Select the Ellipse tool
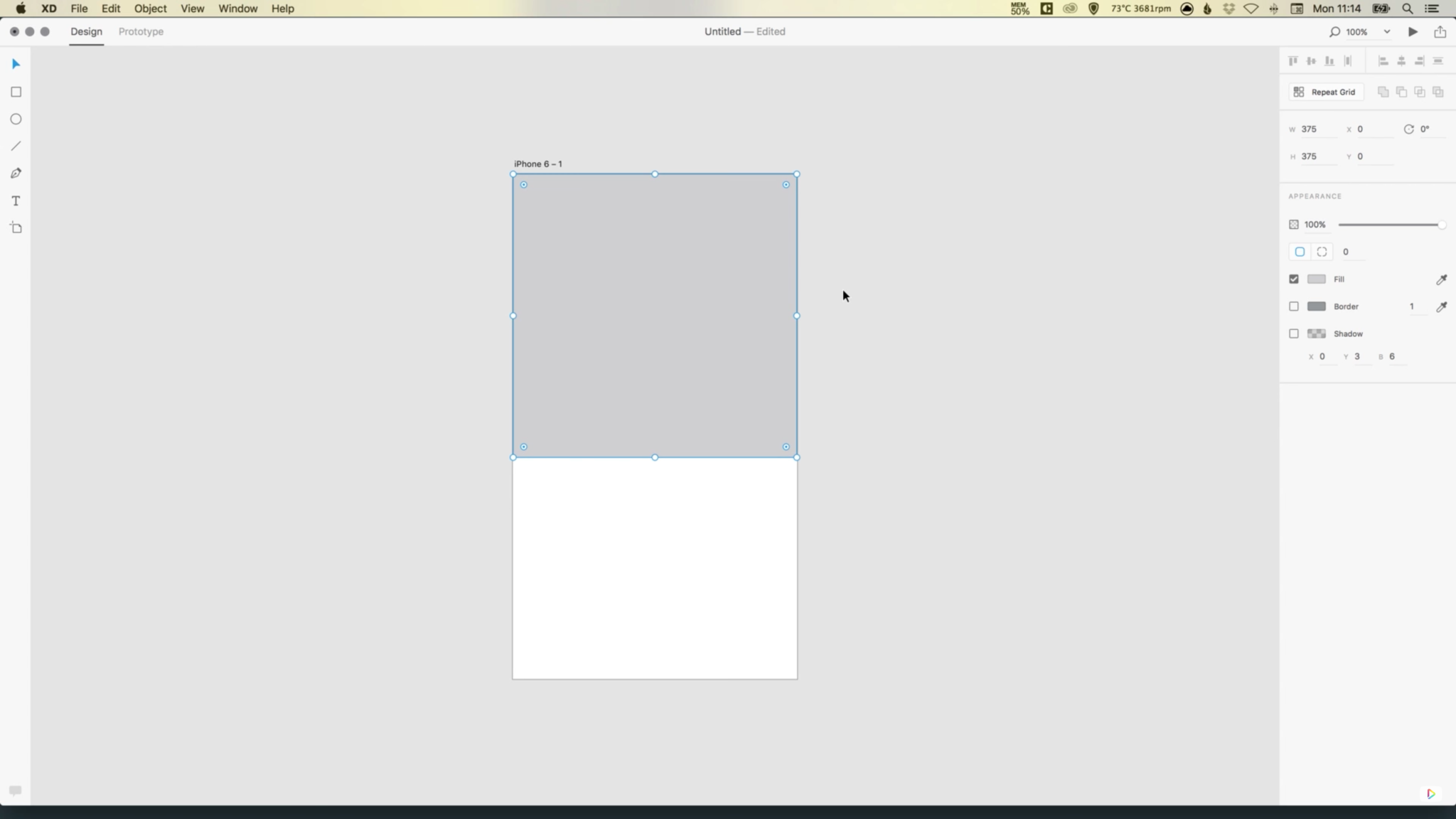Viewport: 1456px width, 819px height. 16,119
